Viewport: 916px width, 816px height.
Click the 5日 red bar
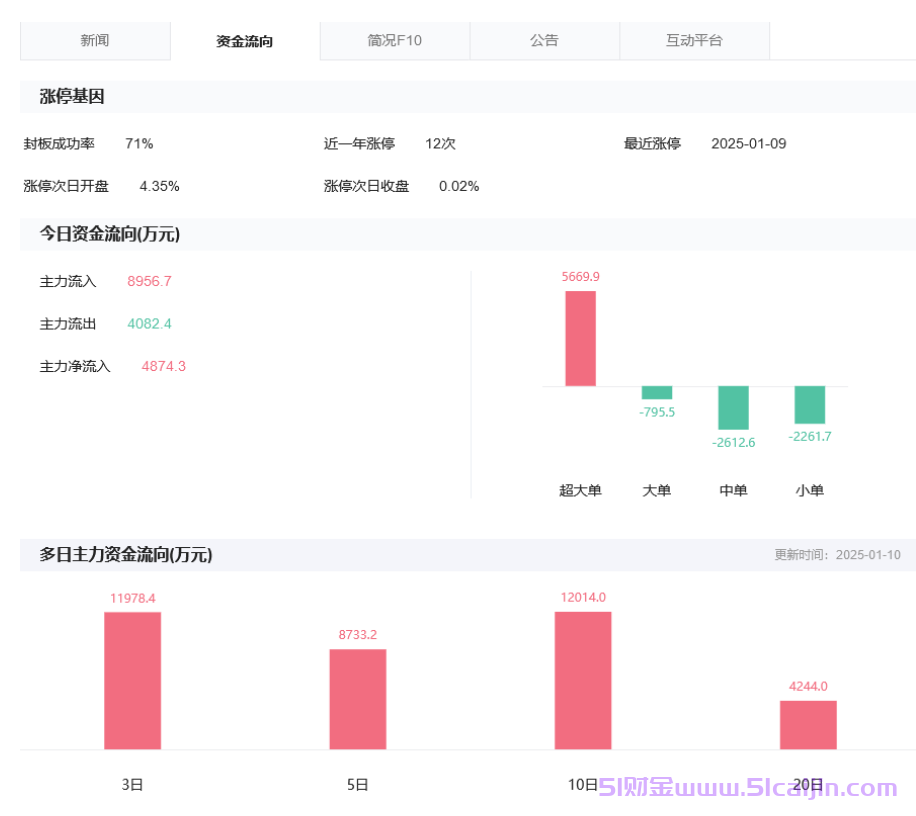pyautogui.click(x=358, y=699)
